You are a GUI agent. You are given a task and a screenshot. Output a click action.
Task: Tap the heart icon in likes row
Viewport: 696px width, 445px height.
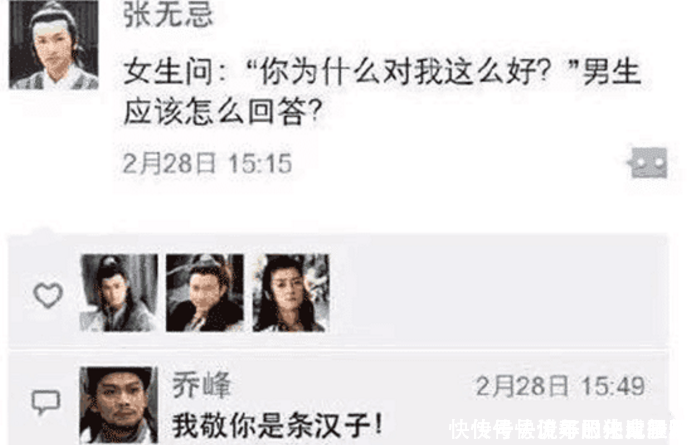click(x=48, y=295)
